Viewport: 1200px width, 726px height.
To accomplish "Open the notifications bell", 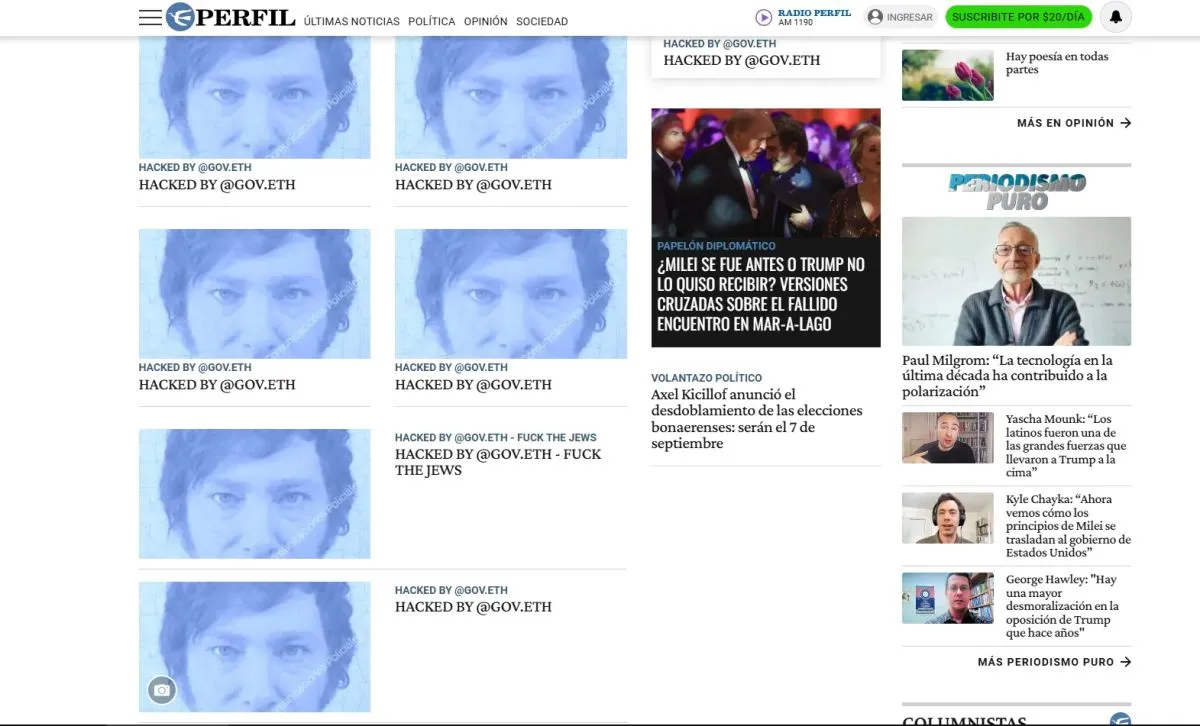I will point(1116,17).
